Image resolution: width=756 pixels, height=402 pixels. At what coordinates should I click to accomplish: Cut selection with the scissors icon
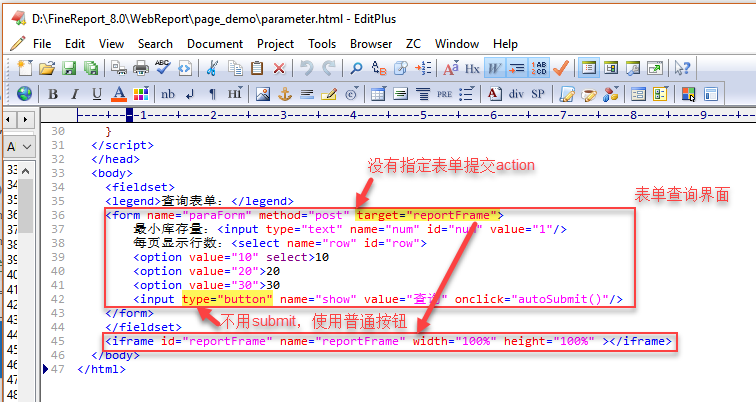[212, 68]
